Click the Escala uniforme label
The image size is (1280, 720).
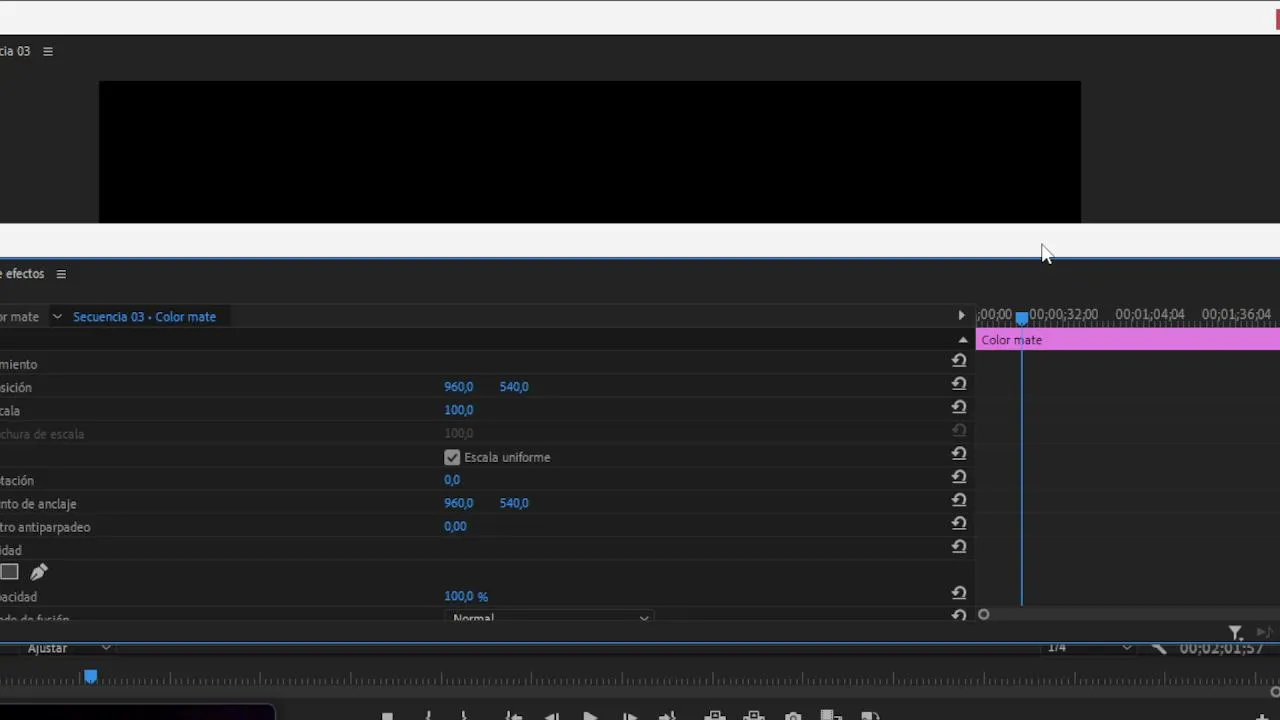click(507, 457)
